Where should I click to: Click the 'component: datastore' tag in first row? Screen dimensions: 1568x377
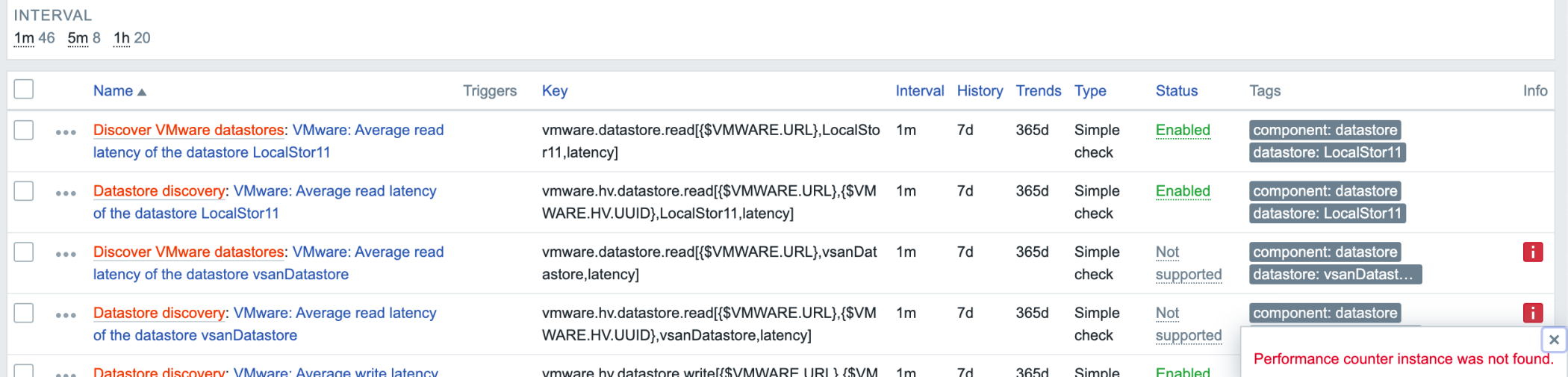pyautogui.click(x=1325, y=130)
